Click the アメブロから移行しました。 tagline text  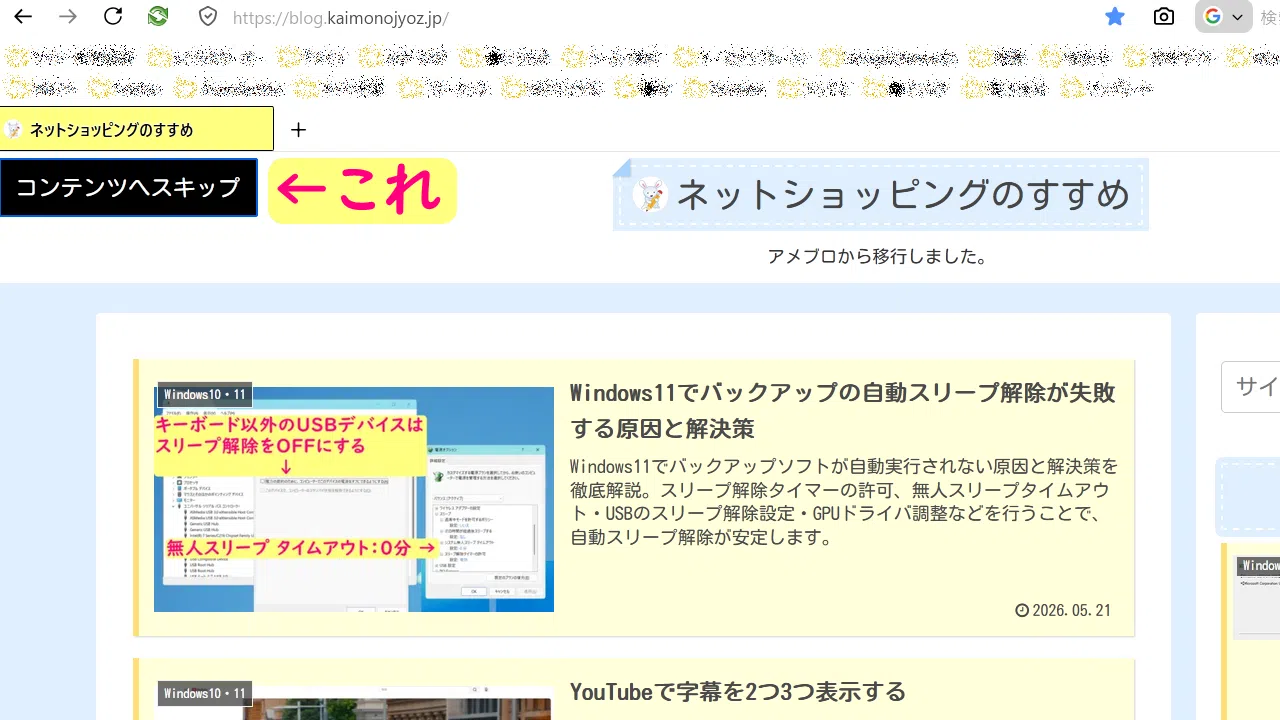click(x=878, y=257)
